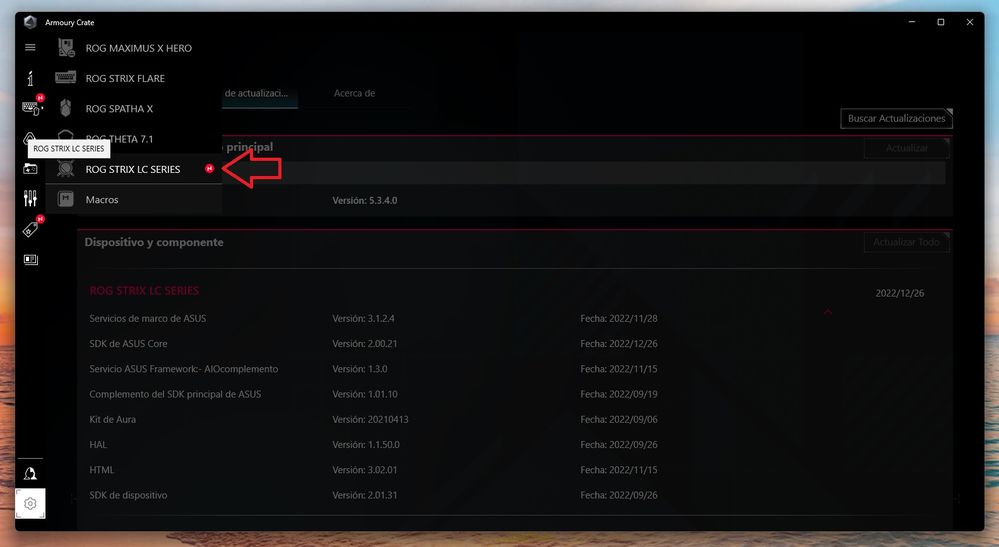The width and height of the screenshot is (999, 547).
Task: Click Kit de Aura row
Action: 112,420
